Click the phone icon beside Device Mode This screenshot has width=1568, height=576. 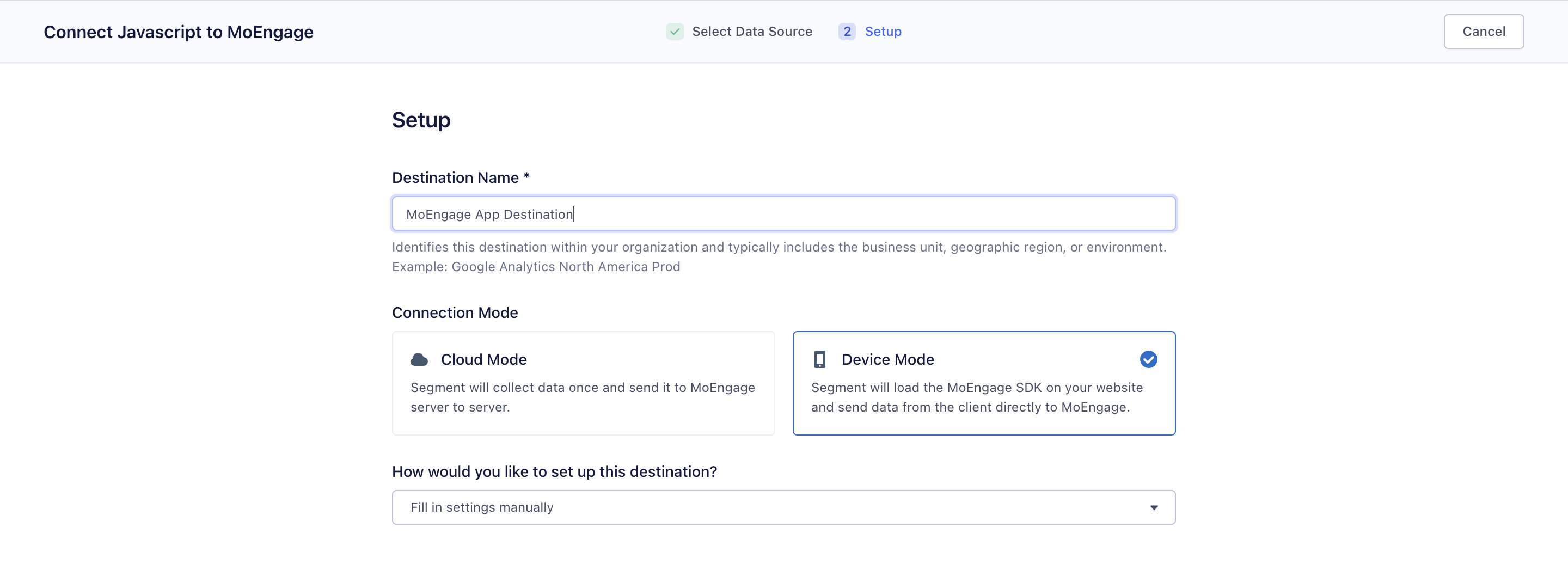(820, 360)
